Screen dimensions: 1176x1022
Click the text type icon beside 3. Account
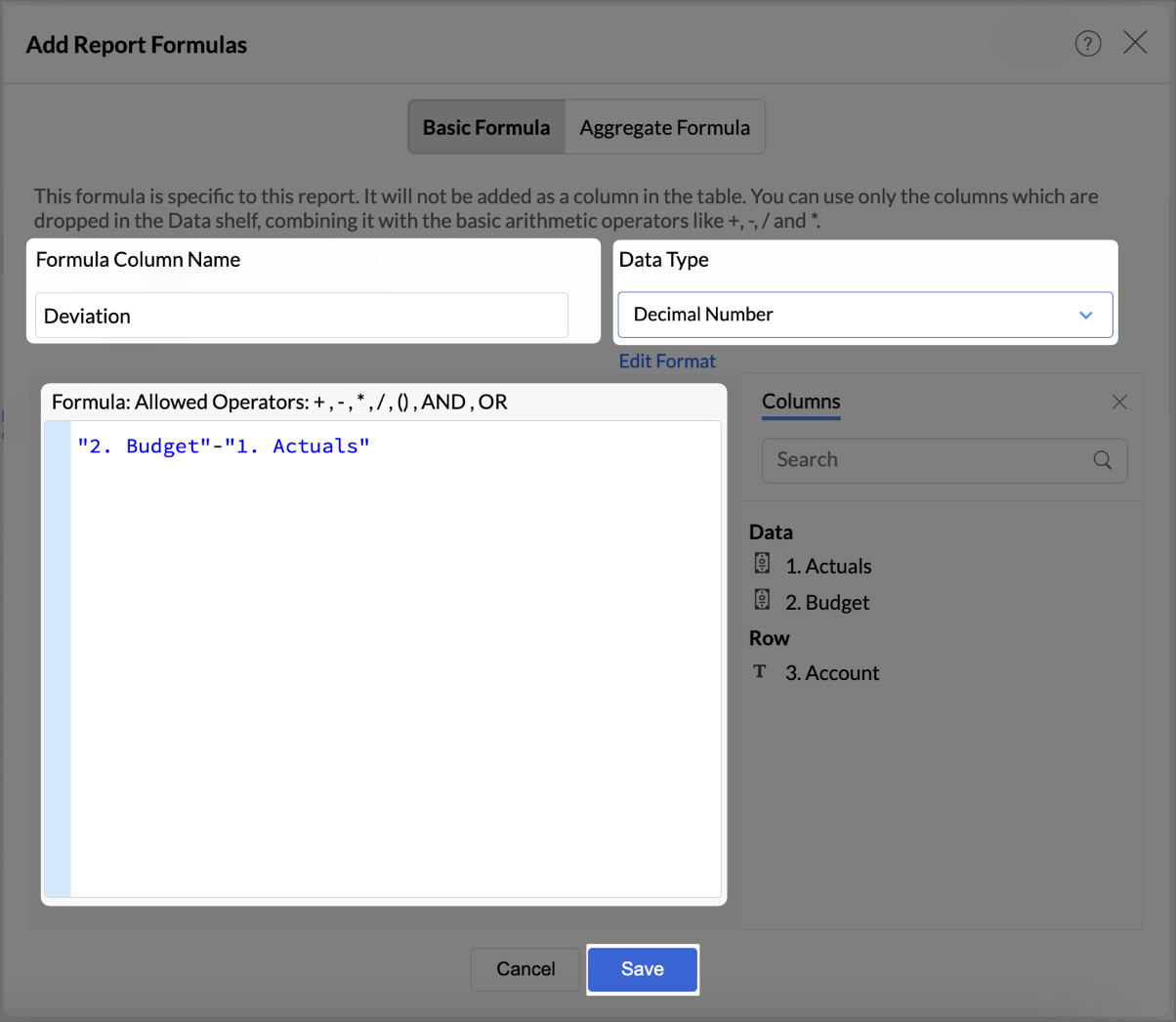[x=760, y=671]
